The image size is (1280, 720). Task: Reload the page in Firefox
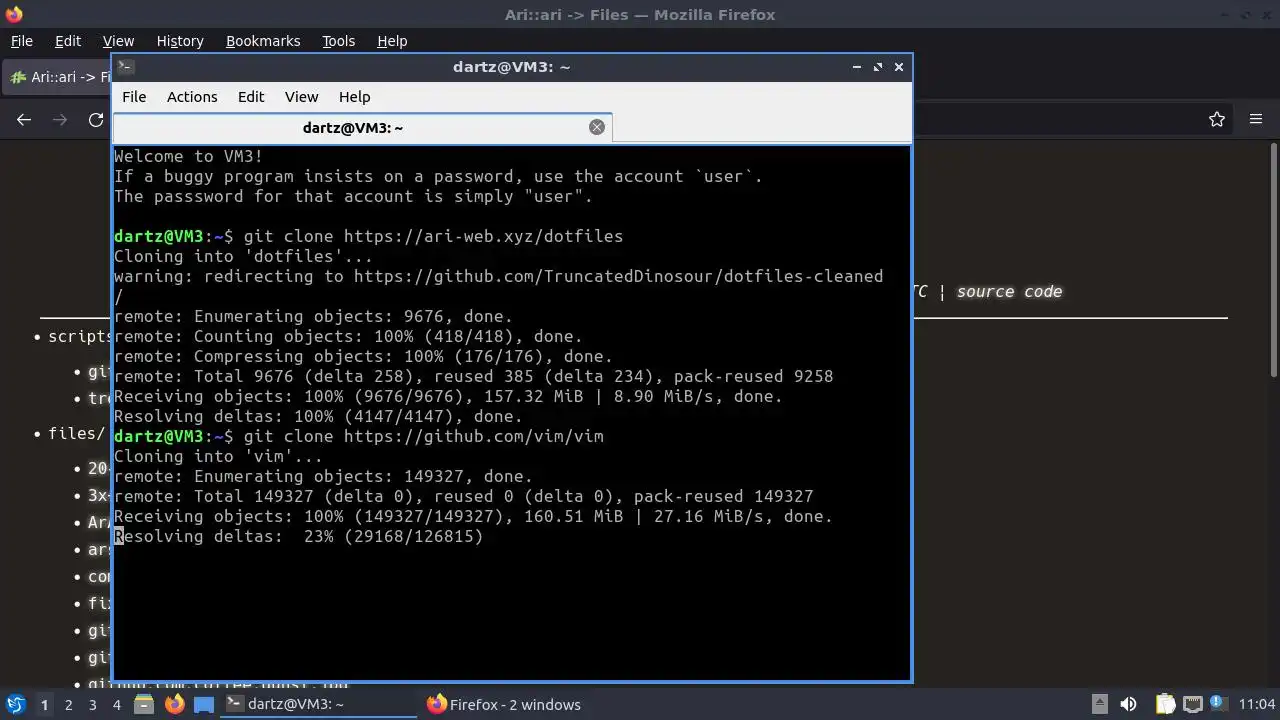(96, 119)
